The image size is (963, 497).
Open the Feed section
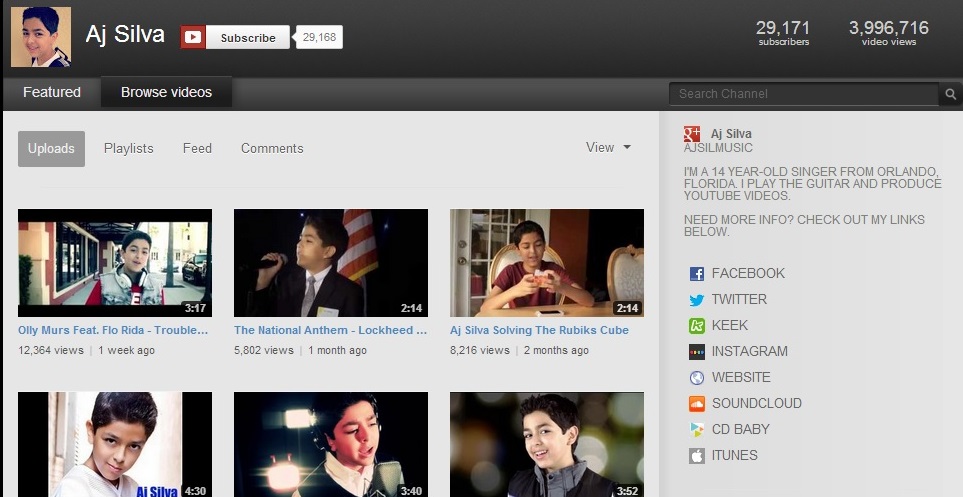197,148
